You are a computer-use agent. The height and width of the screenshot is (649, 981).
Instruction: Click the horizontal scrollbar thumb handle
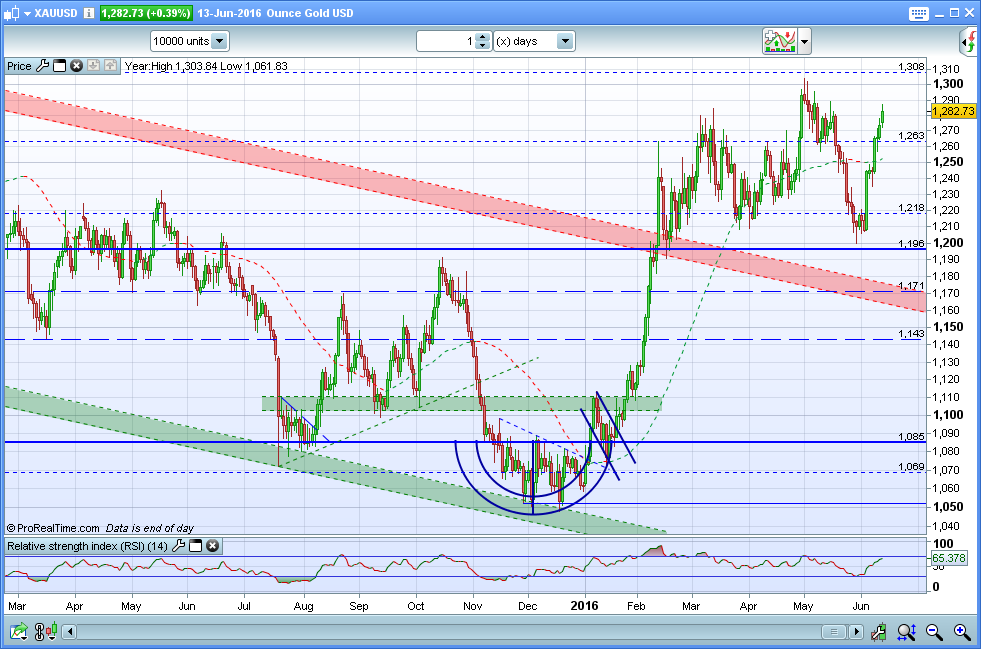click(x=834, y=632)
